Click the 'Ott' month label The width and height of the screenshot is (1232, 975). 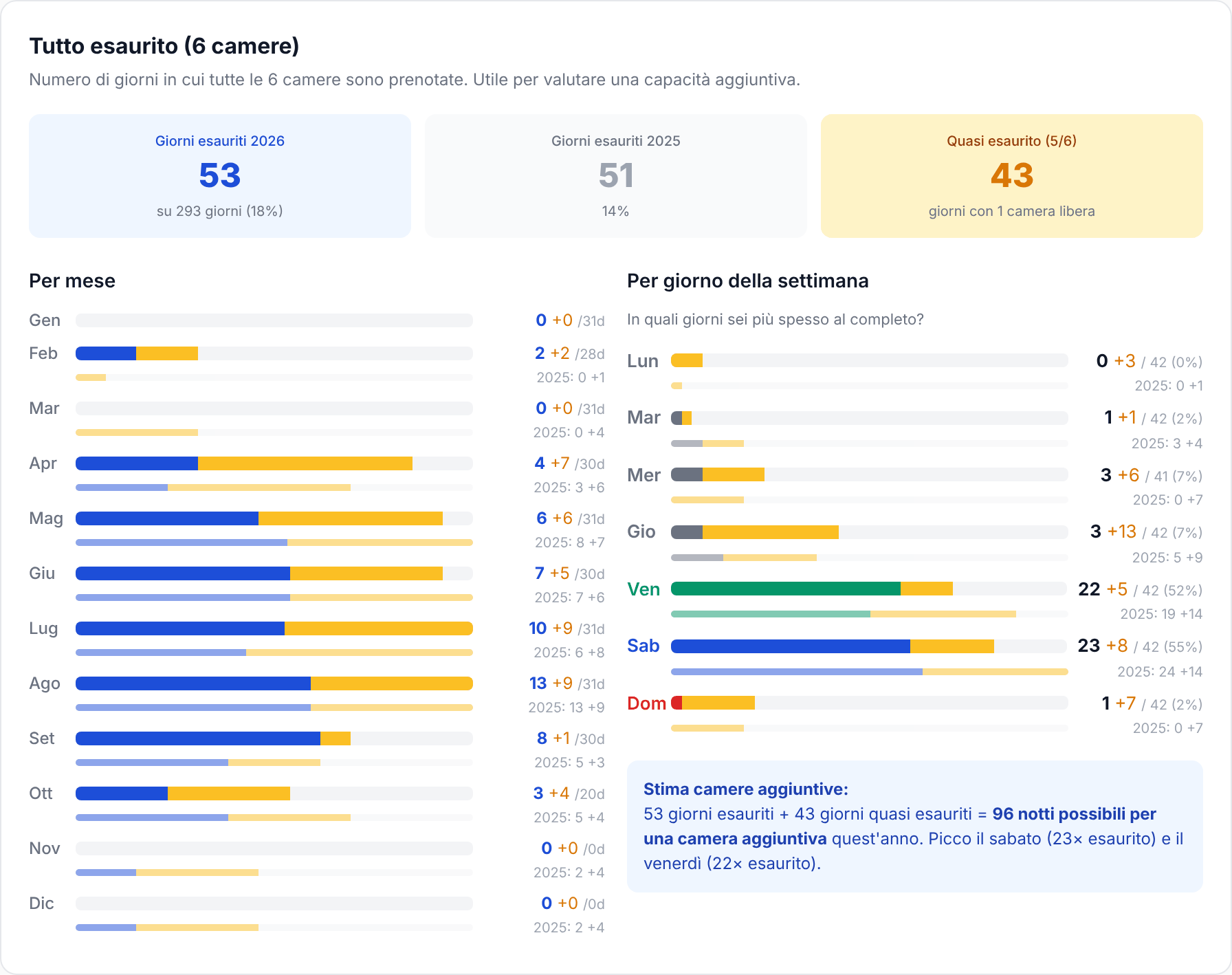click(41, 793)
